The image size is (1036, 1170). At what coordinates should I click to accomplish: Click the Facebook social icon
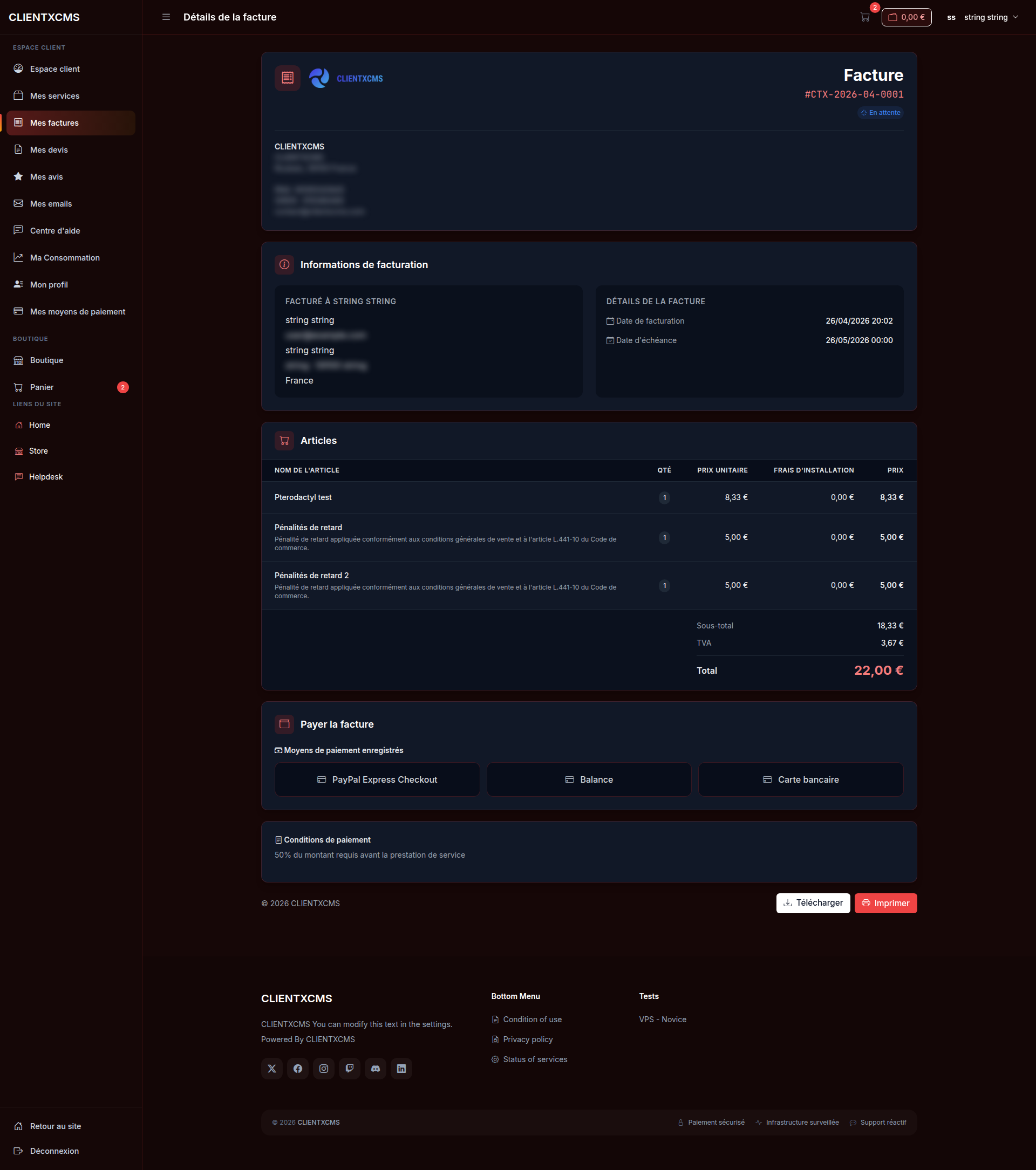[x=298, y=1068]
